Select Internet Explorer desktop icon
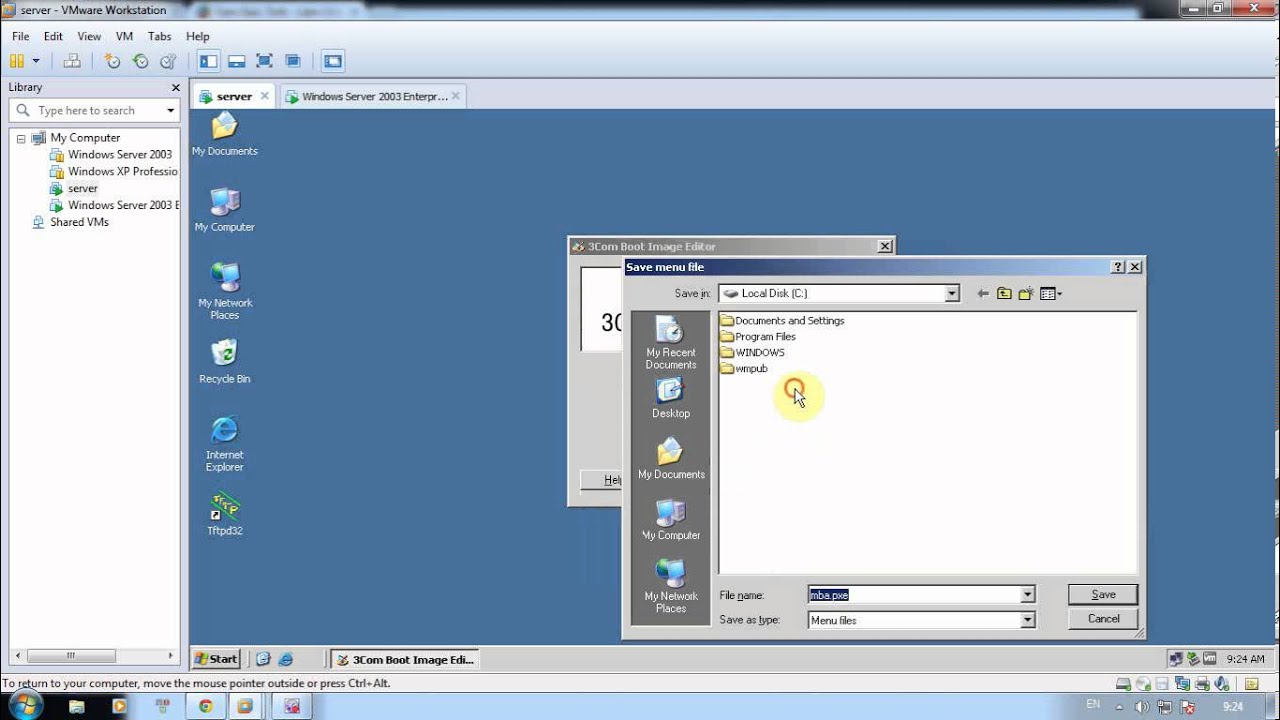This screenshot has width=1280, height=720. tap(225, 444)
